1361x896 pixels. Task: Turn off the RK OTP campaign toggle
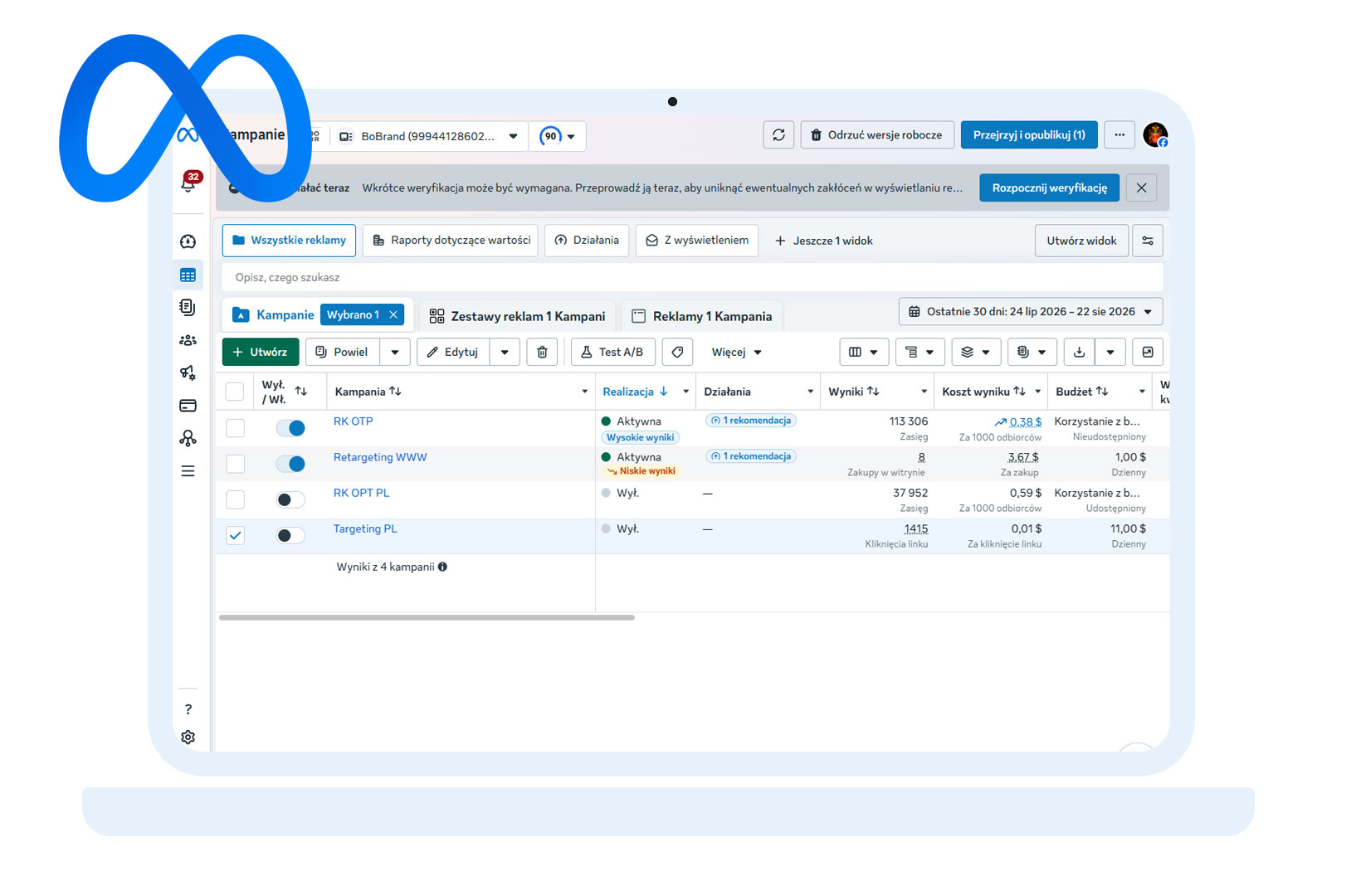coord(291,428)
